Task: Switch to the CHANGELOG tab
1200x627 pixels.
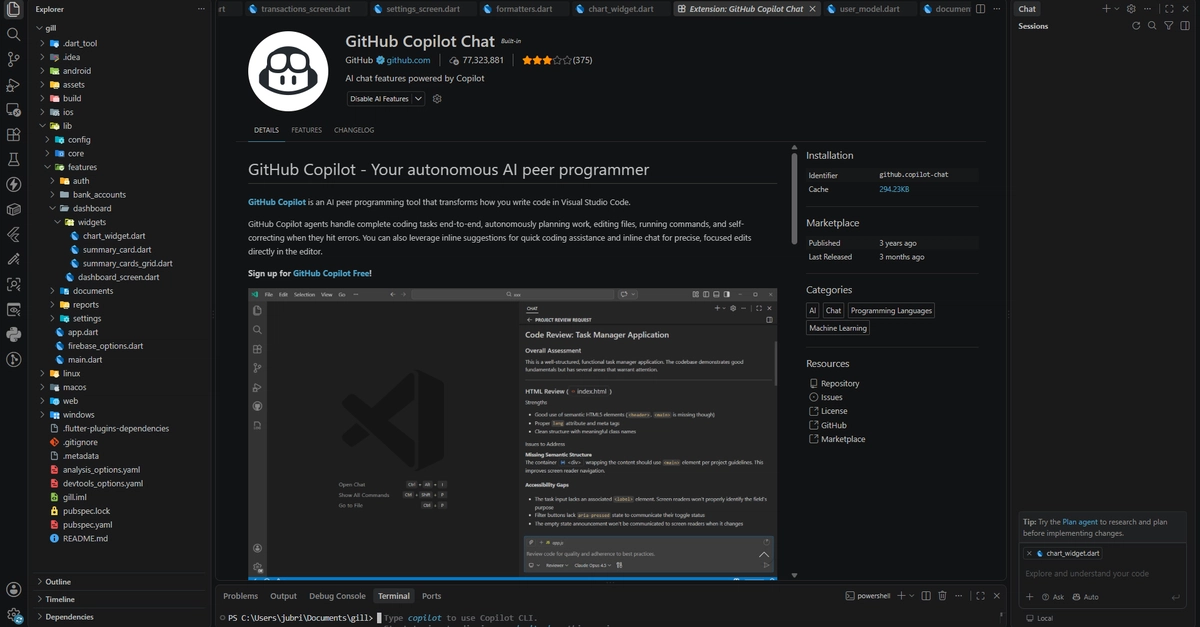Action: pyautogui.click(x=354, y=130)
